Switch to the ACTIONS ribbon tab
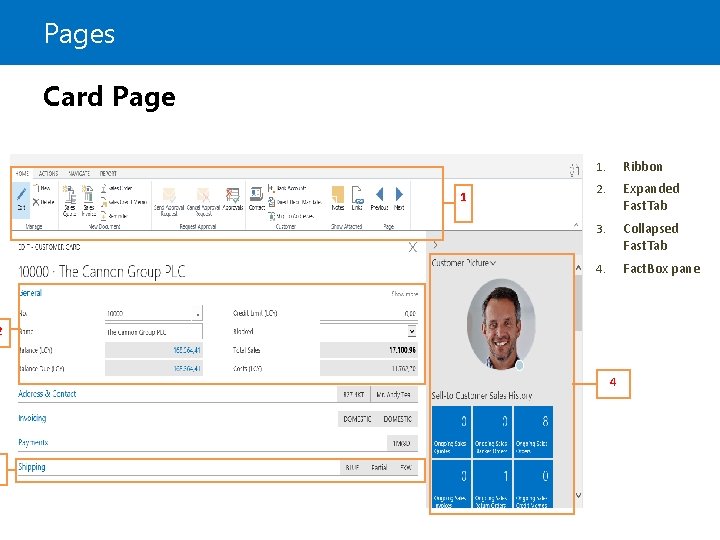720x540 pixels. pyautogui.click(x=48, y=174)
